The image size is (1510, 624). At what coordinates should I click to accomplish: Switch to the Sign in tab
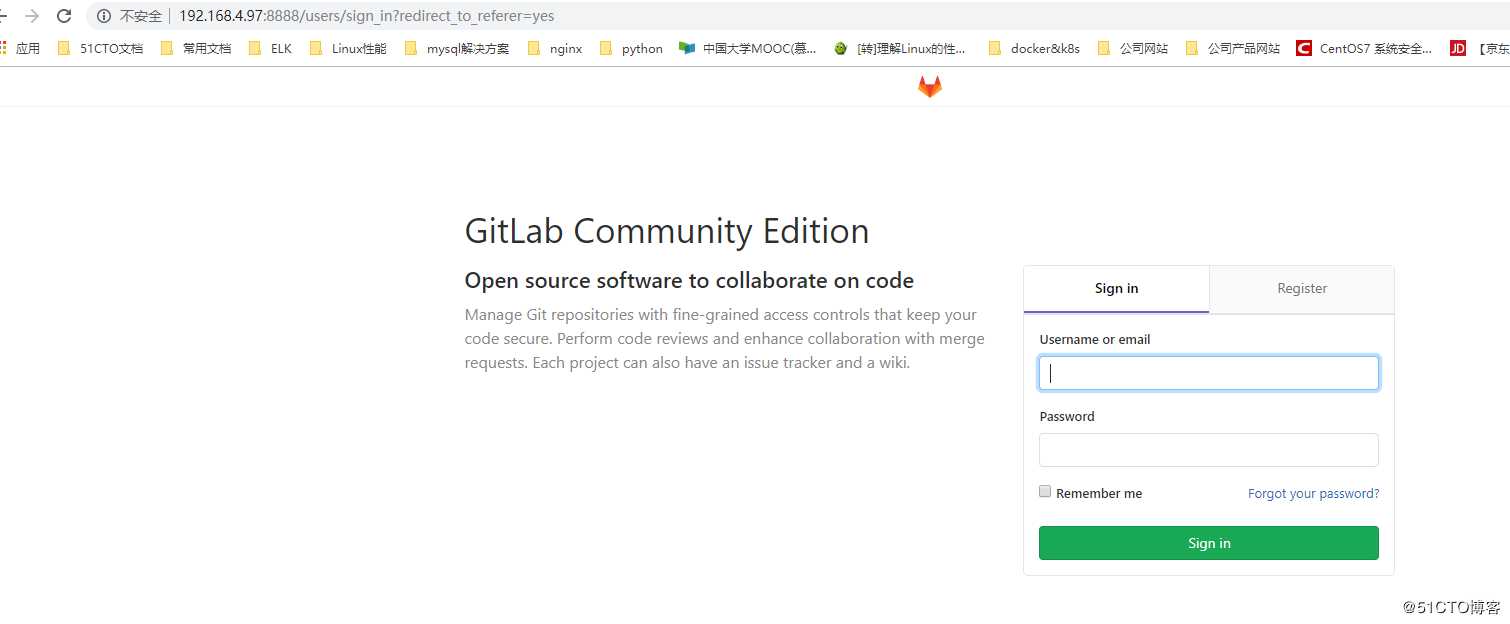click(x=1116, y=289)
